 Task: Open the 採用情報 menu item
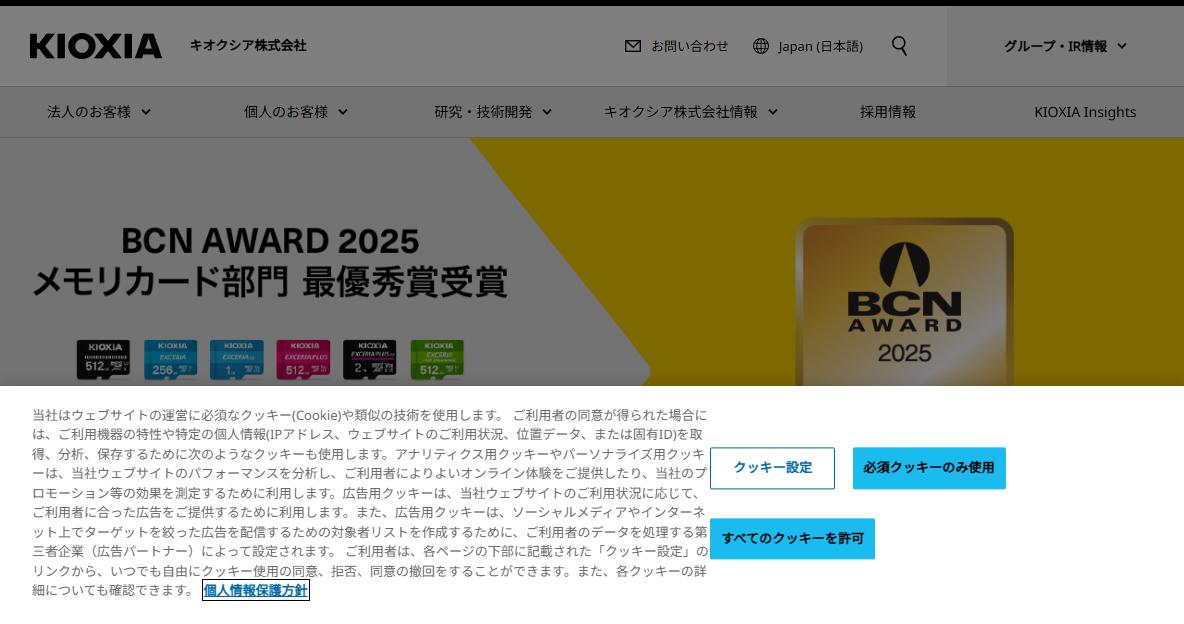coord(887,112)
